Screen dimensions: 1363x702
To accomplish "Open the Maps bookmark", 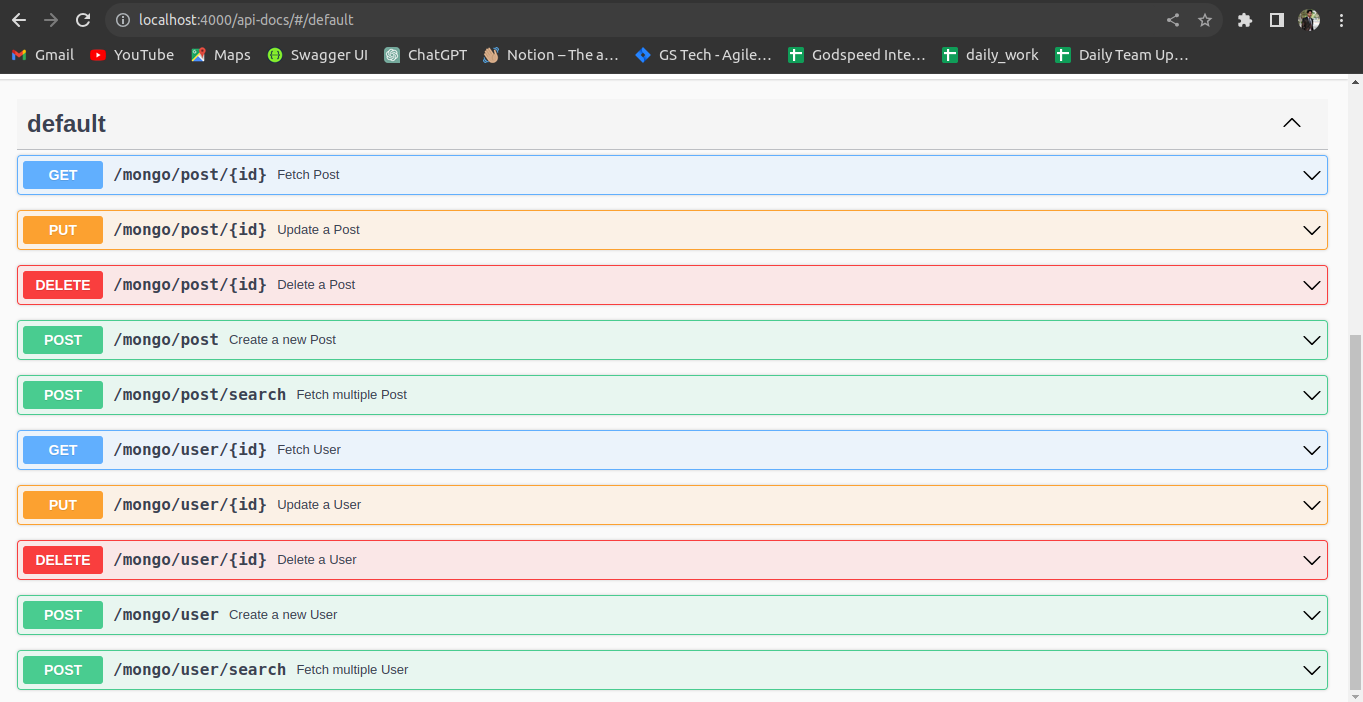I will click(221, 55).
